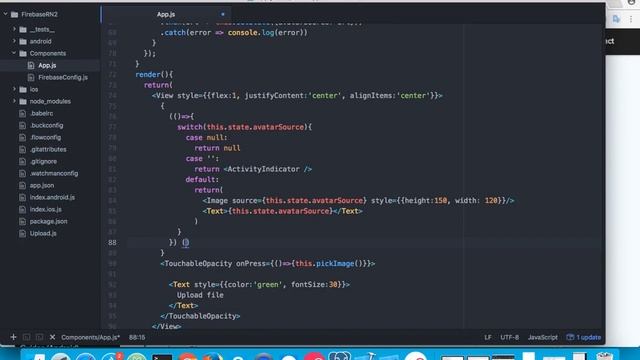Click the 'default:' case label
The width and height of the screenshot is (640, 360).
[x=202, y=180]
